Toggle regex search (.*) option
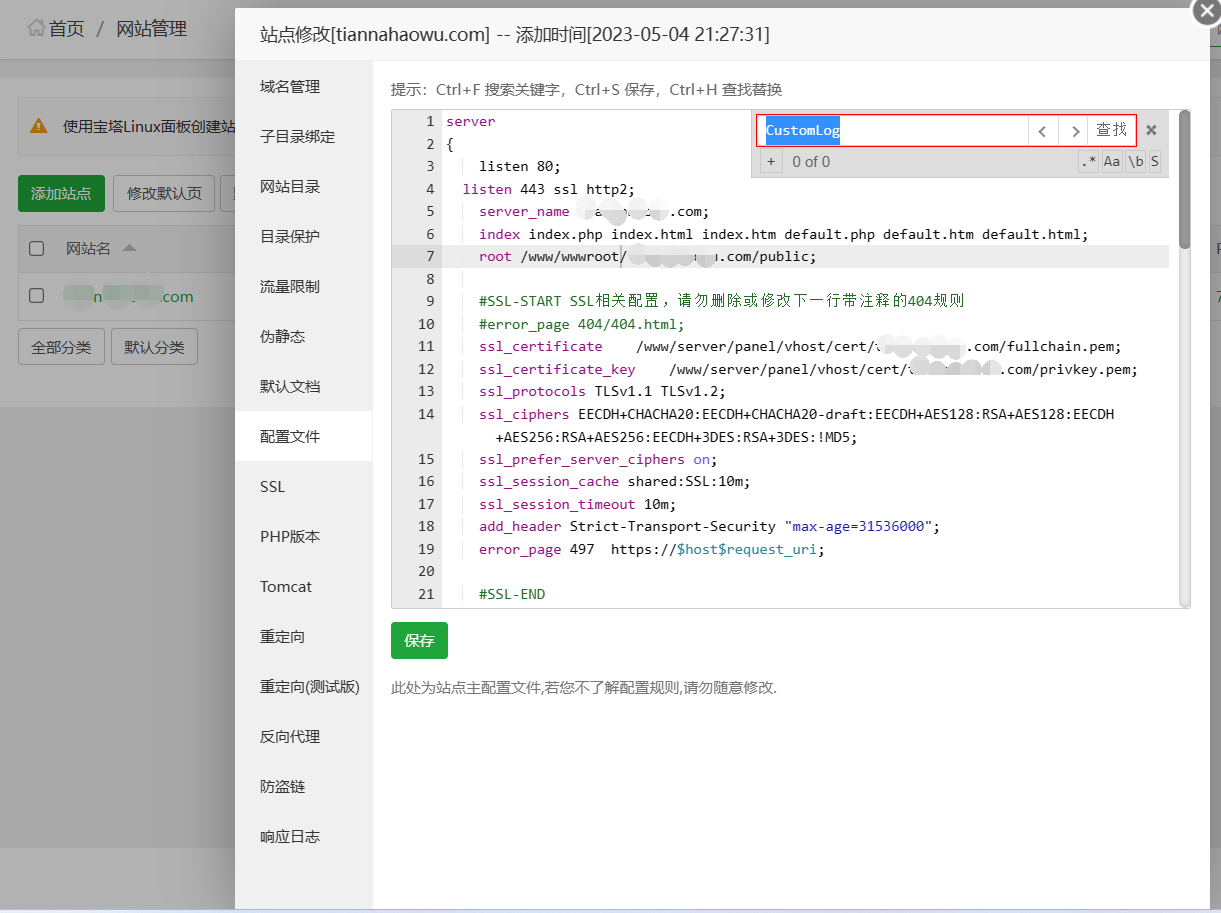Viewport: 1221px width, 913px height. point(1088,162)
